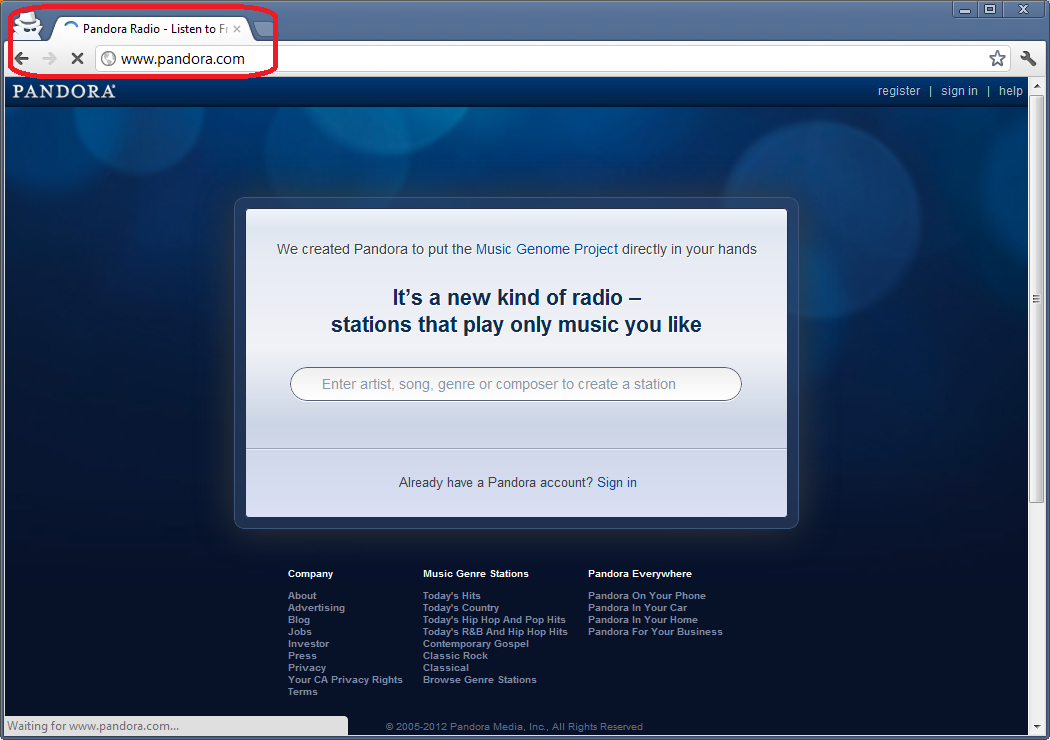Click the incognito spy icon
The image size is (1050, 740).
28,25
